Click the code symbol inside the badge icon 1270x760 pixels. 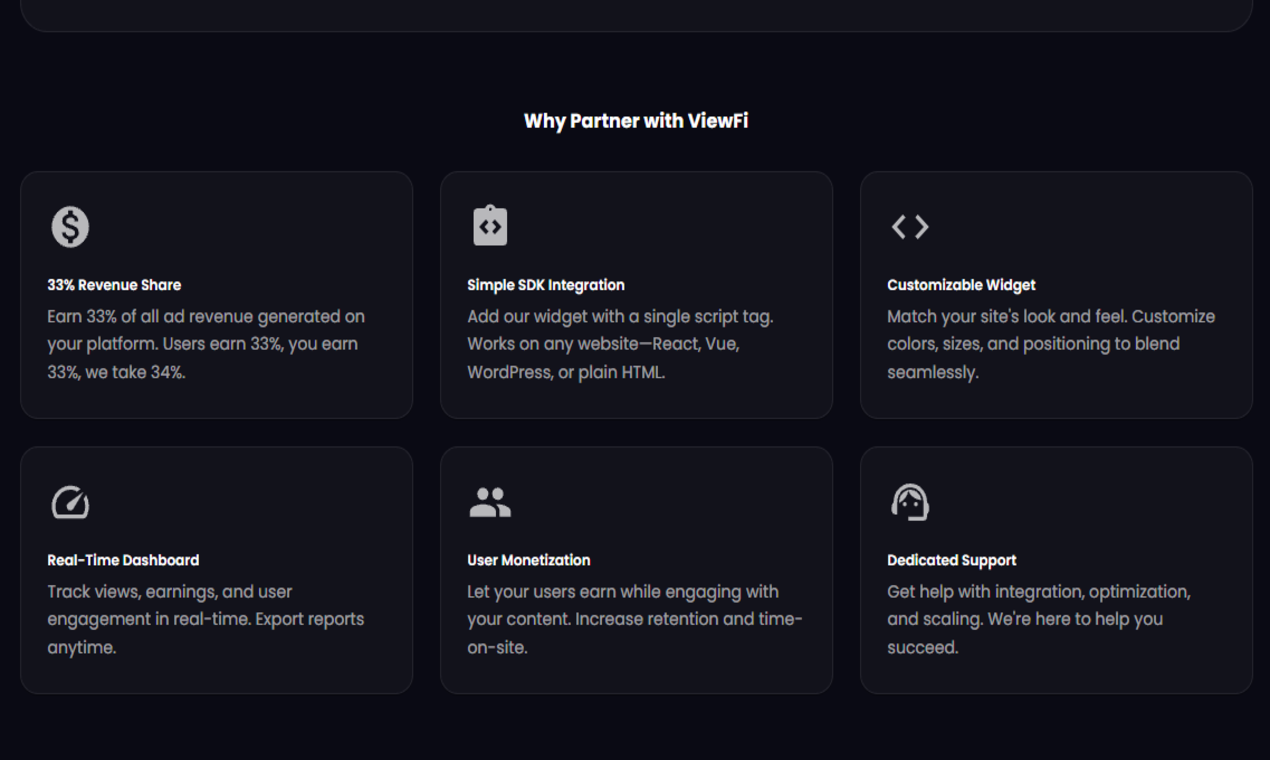click(x=488, y=228)
